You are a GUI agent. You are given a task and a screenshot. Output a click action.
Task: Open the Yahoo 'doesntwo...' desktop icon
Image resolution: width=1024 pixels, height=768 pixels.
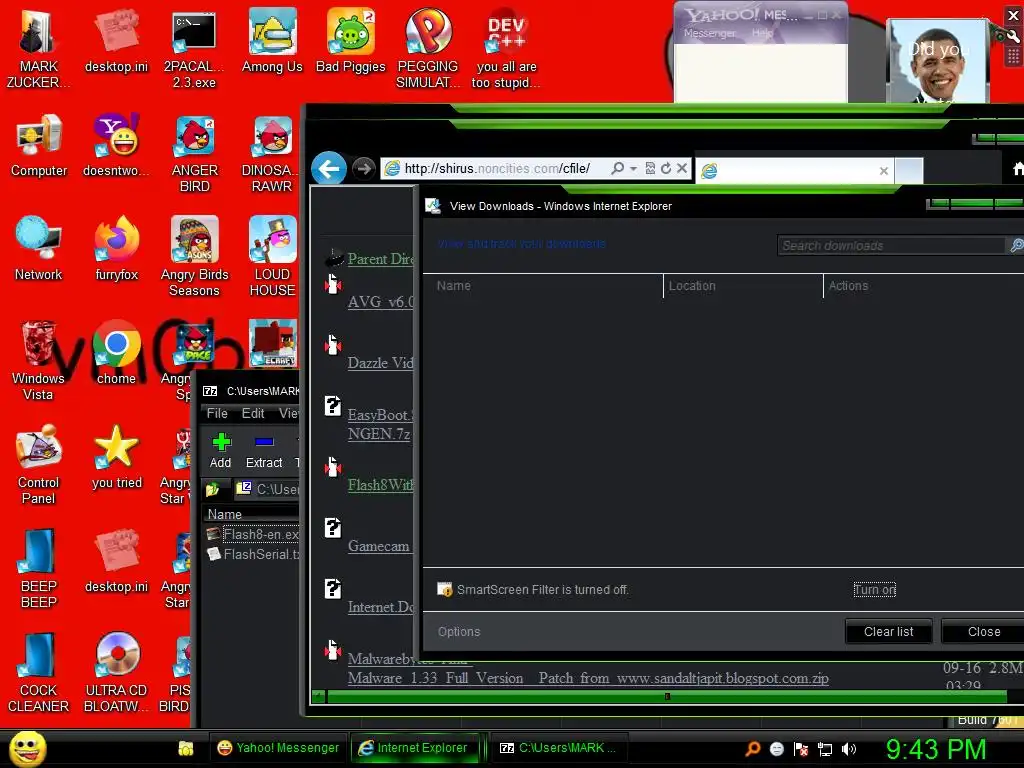click(x=116, y=145)
